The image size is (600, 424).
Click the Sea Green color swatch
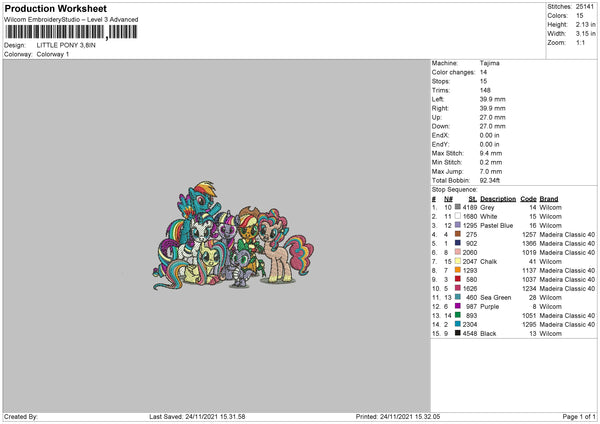458,297
